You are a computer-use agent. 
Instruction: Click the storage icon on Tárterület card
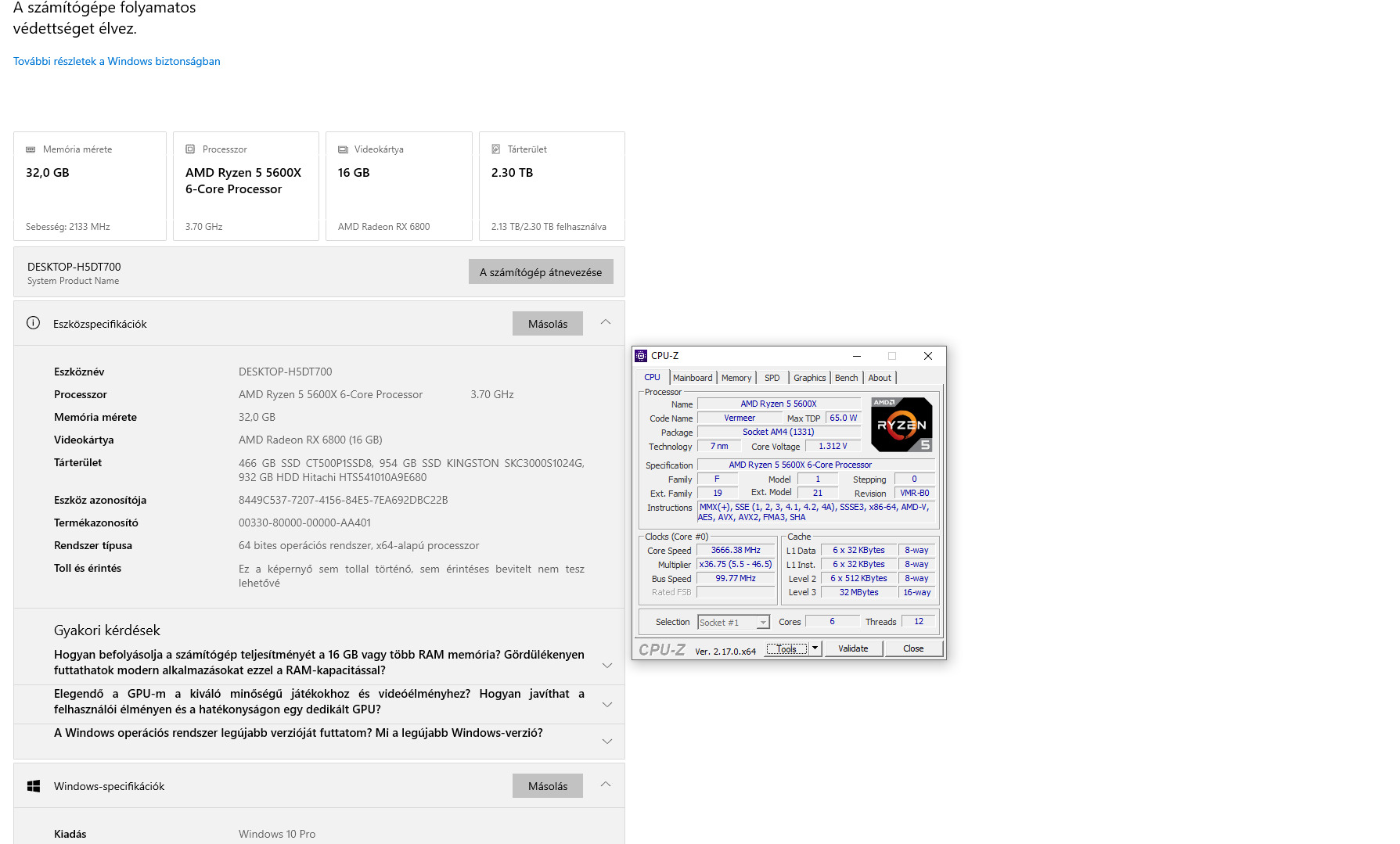[496, 149]
